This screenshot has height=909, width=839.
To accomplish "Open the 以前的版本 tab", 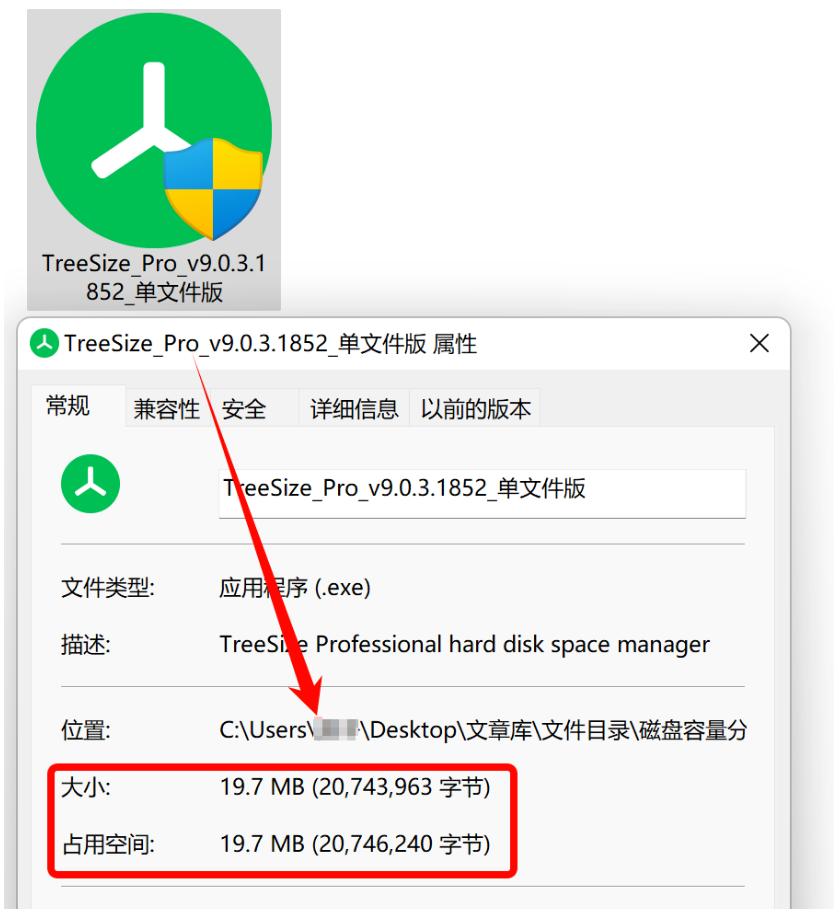I will point(475,409).
